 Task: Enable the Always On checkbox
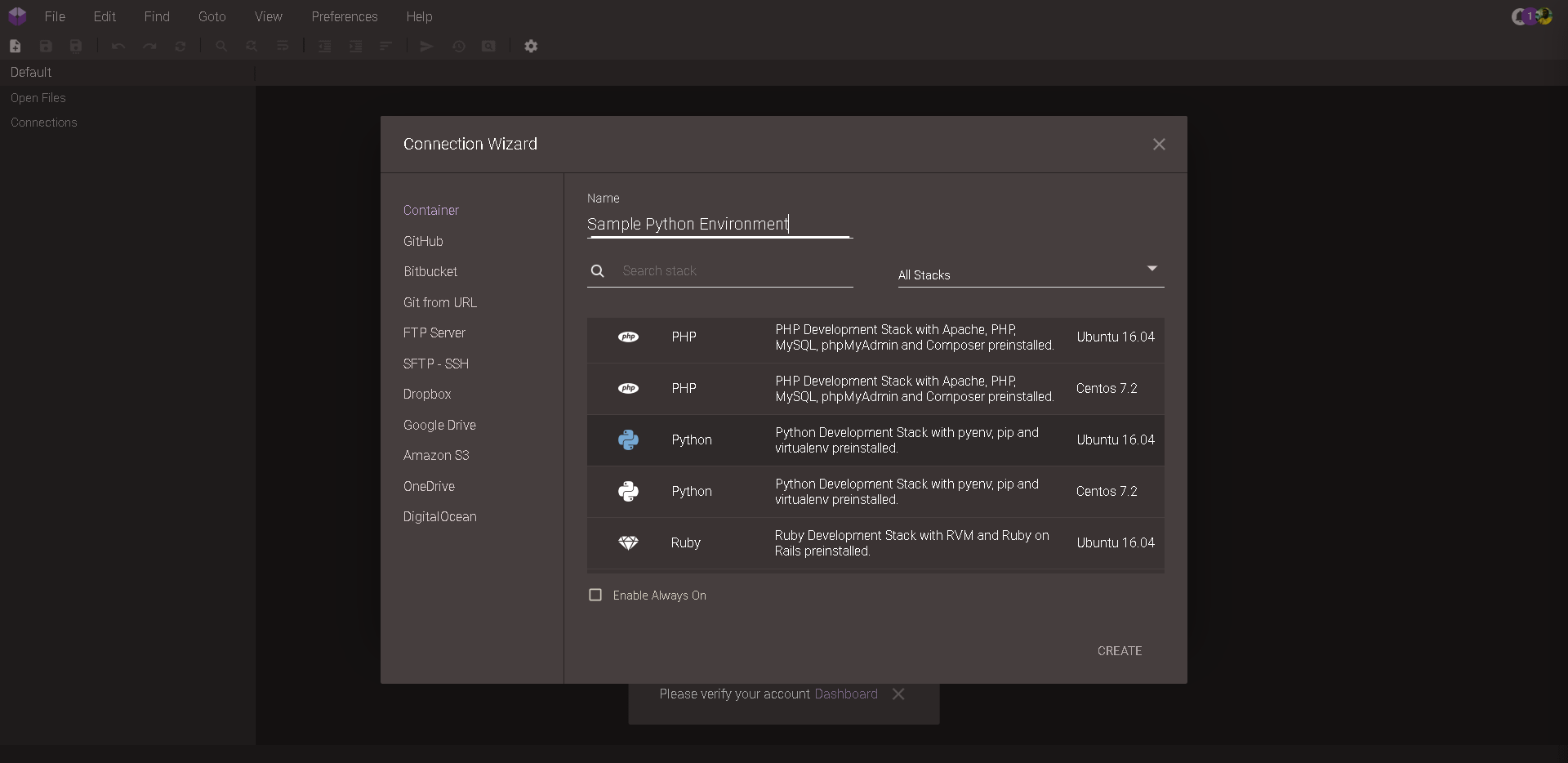[x=595, y=595]
